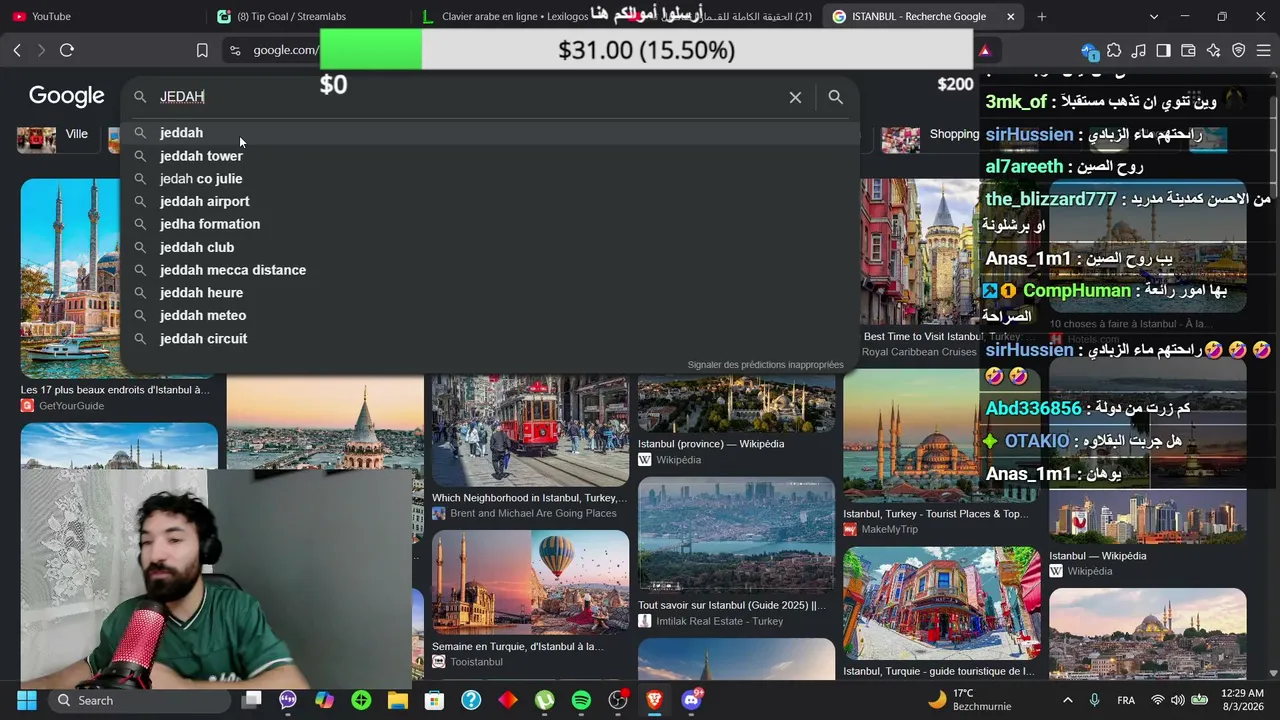Open the hot air balloons image
This screenshot has height=720, width=1280.
[x=530, y=582]
